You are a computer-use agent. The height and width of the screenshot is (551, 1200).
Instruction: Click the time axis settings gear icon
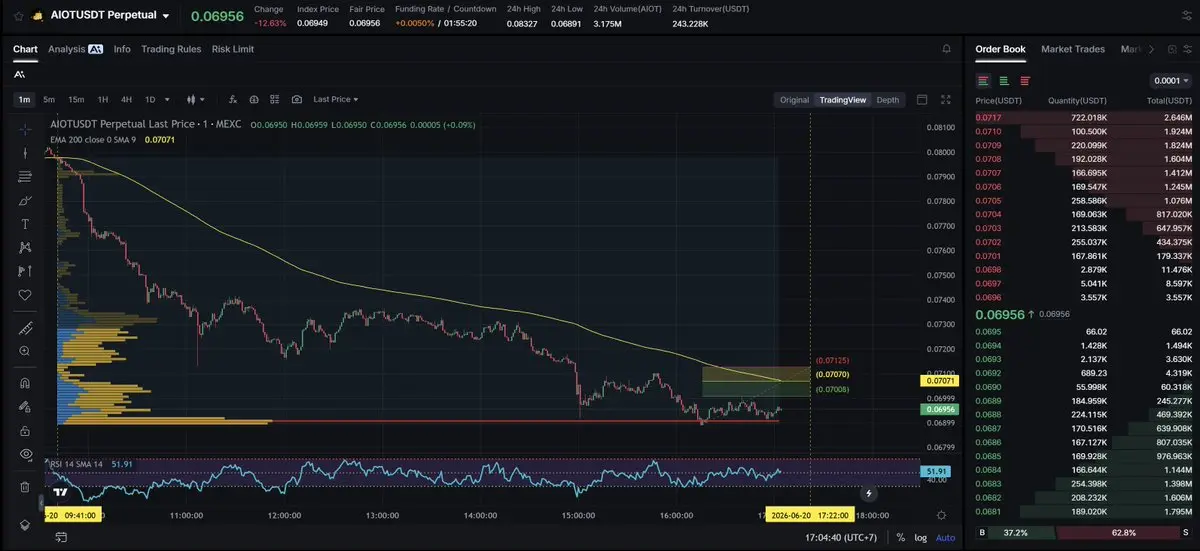[x=941, y=515]
